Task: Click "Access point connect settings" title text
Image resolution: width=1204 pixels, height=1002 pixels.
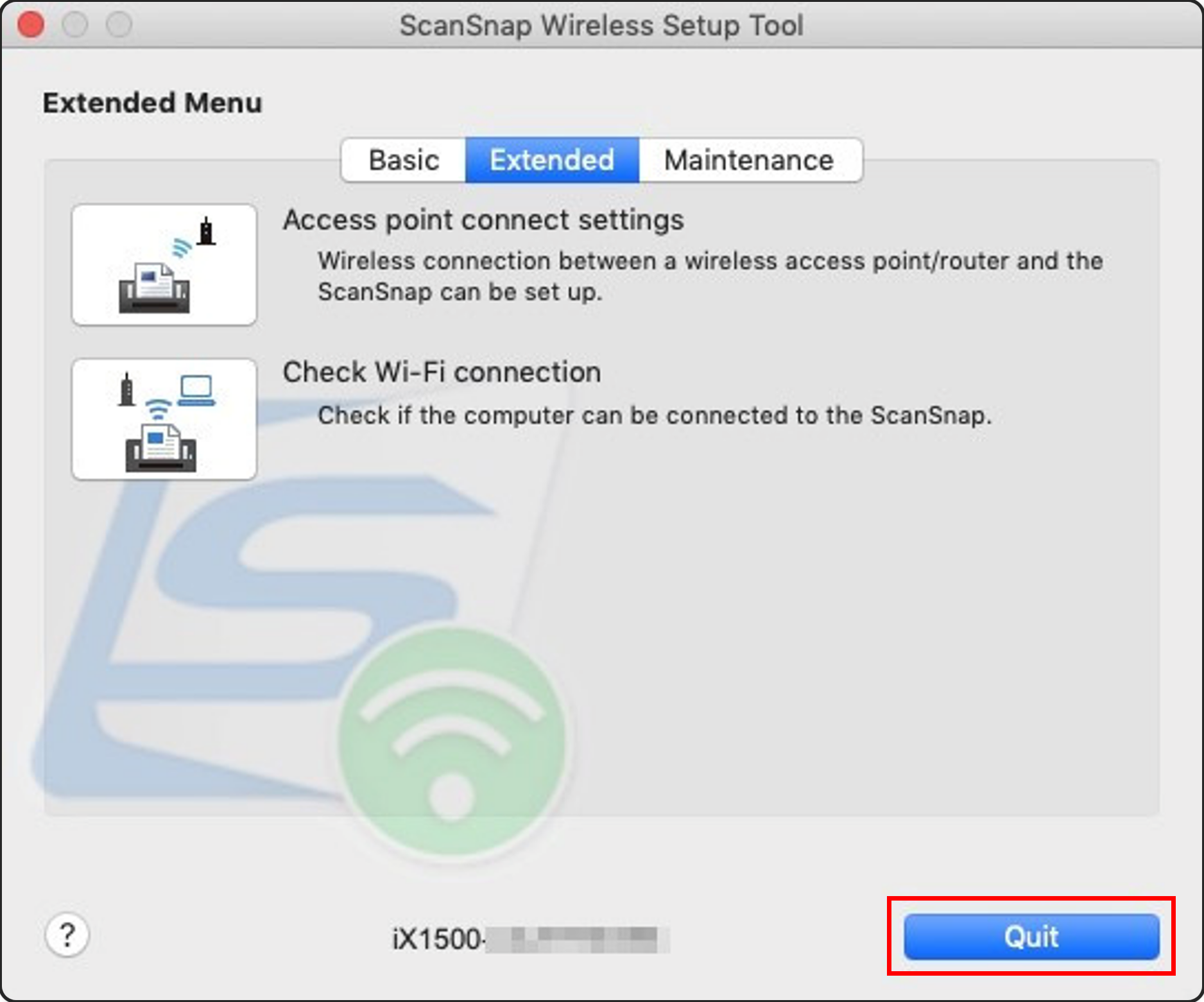Action: click(483, 220)
